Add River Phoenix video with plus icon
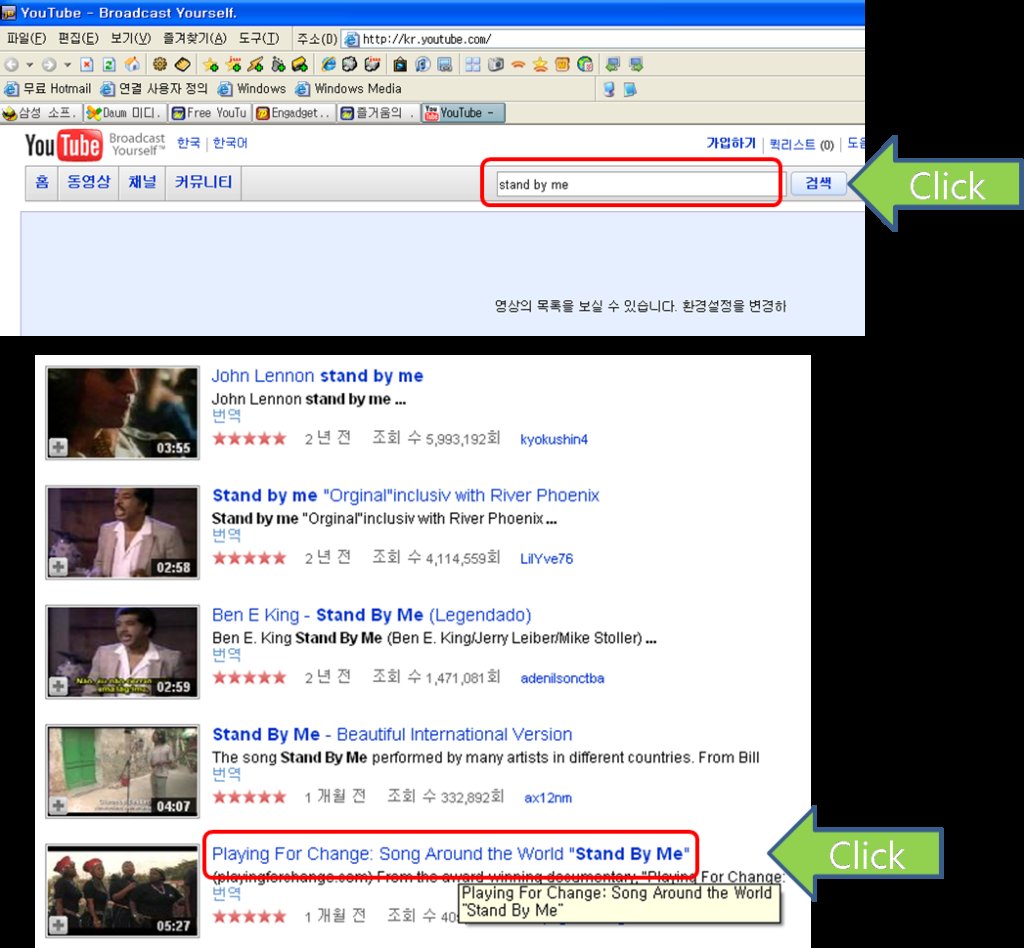Screen dimensions: 1024x948 click(58, 567)
